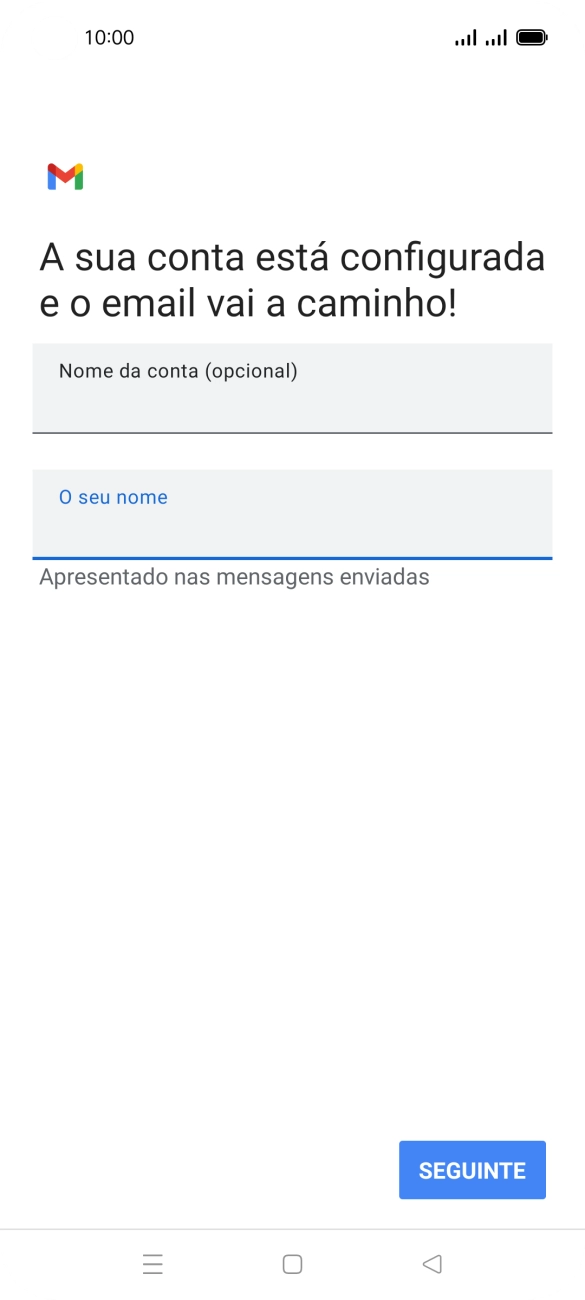Click the Gmail M logo icon
Image resolution: width=585 pixels, height=1300 pixels.
click(x=65, y=176)
